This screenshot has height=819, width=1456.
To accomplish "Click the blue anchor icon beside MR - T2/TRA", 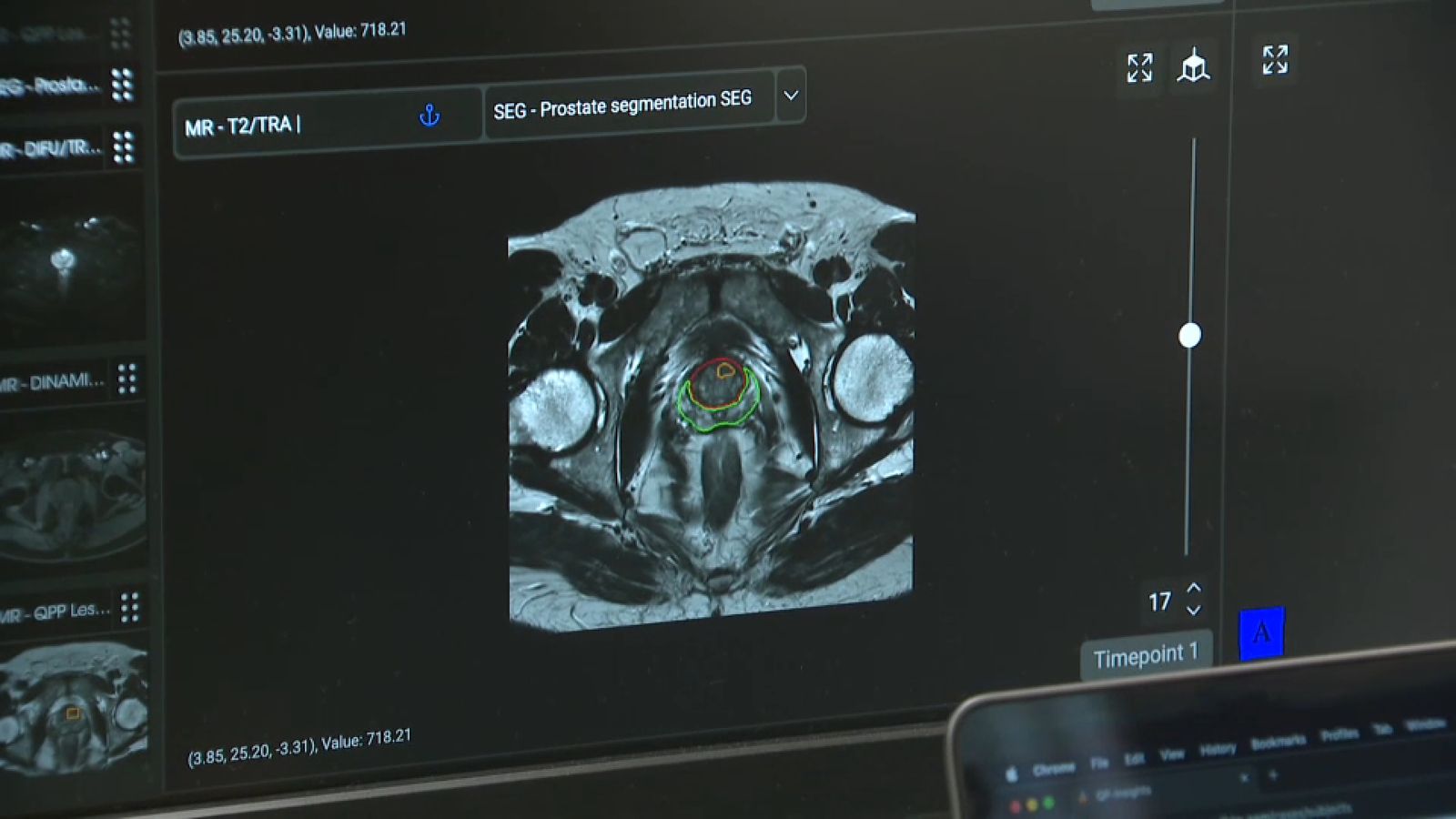I will [430, 116].
